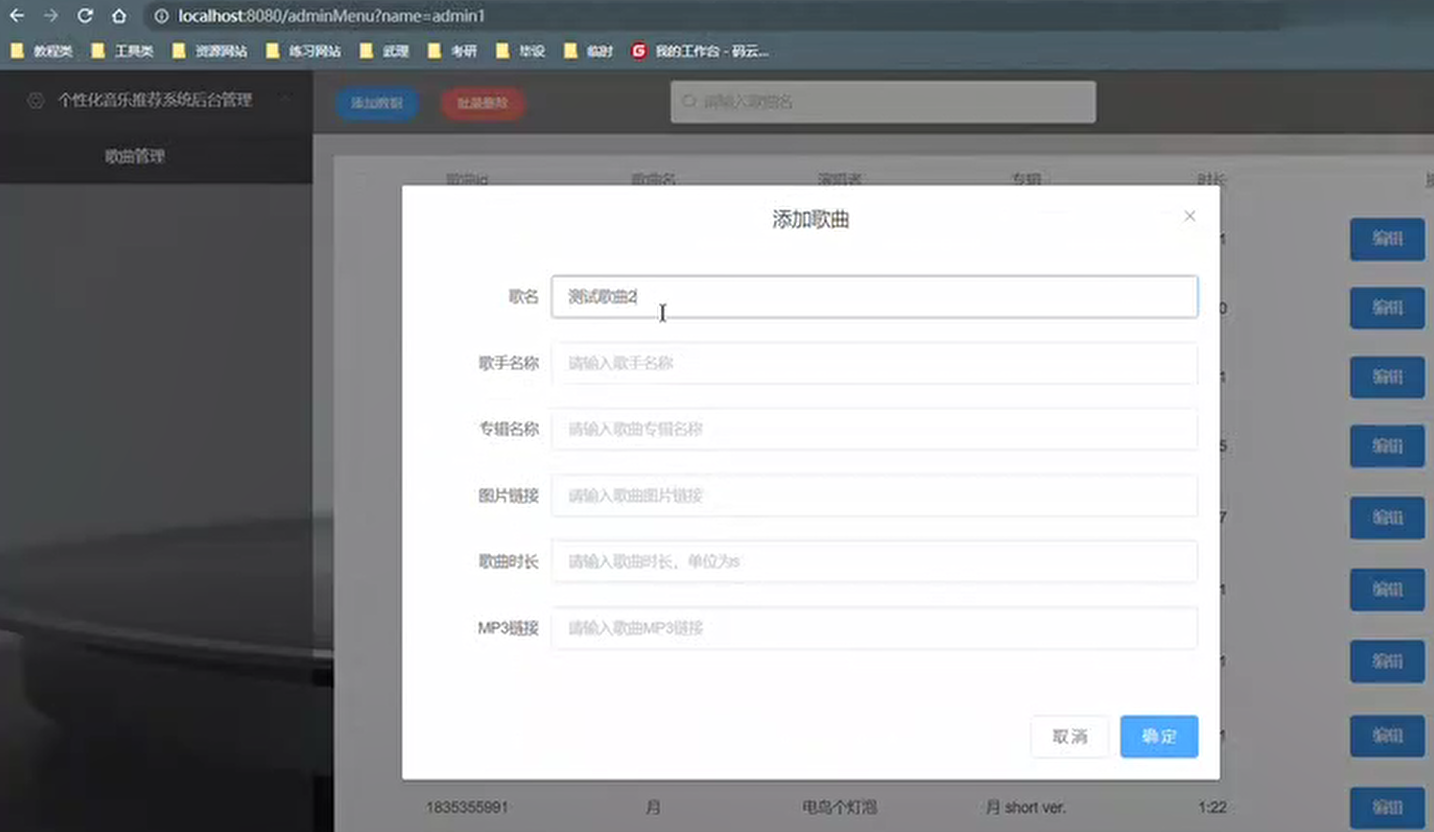Edit the song row 1835355991

[x=1387, y=806]
